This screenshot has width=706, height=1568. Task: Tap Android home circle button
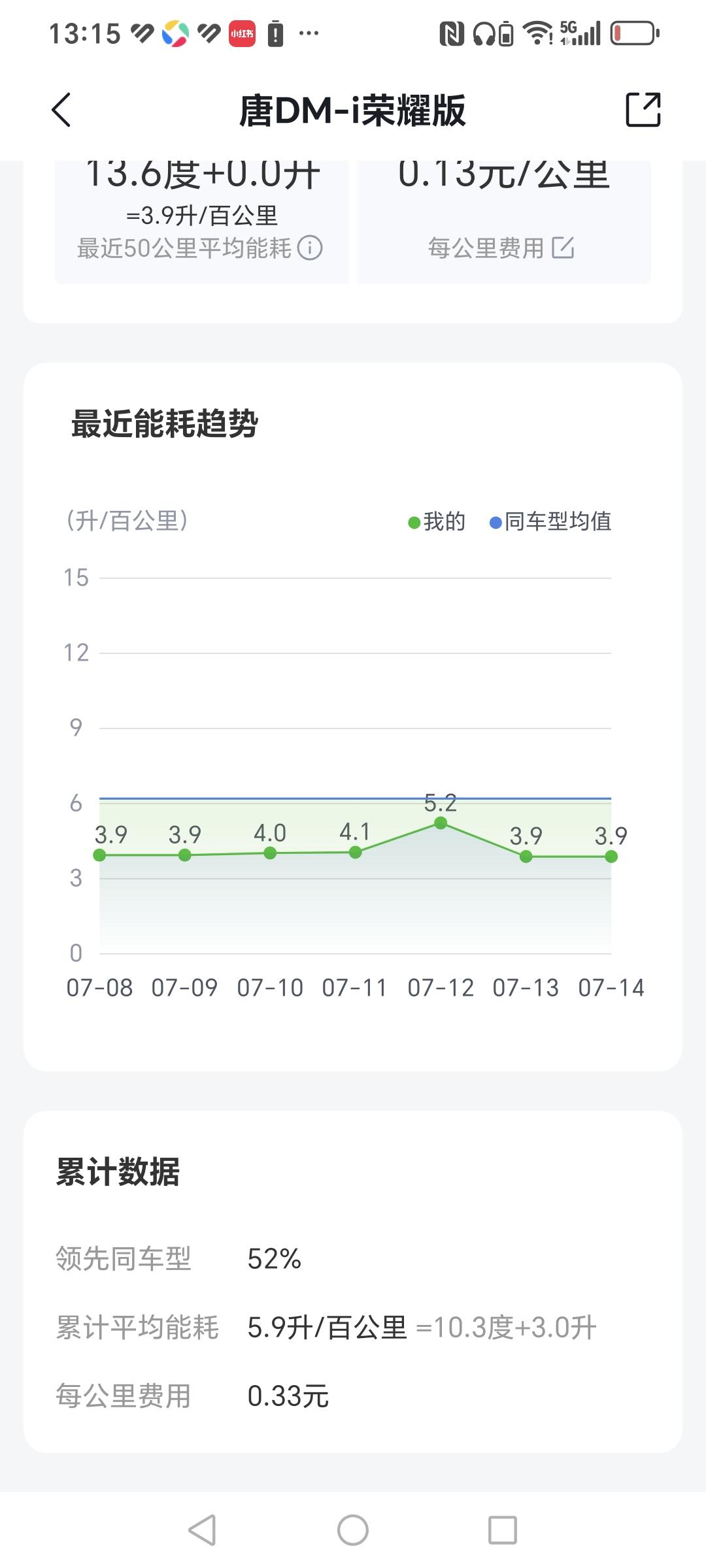tap(353, 1529)
